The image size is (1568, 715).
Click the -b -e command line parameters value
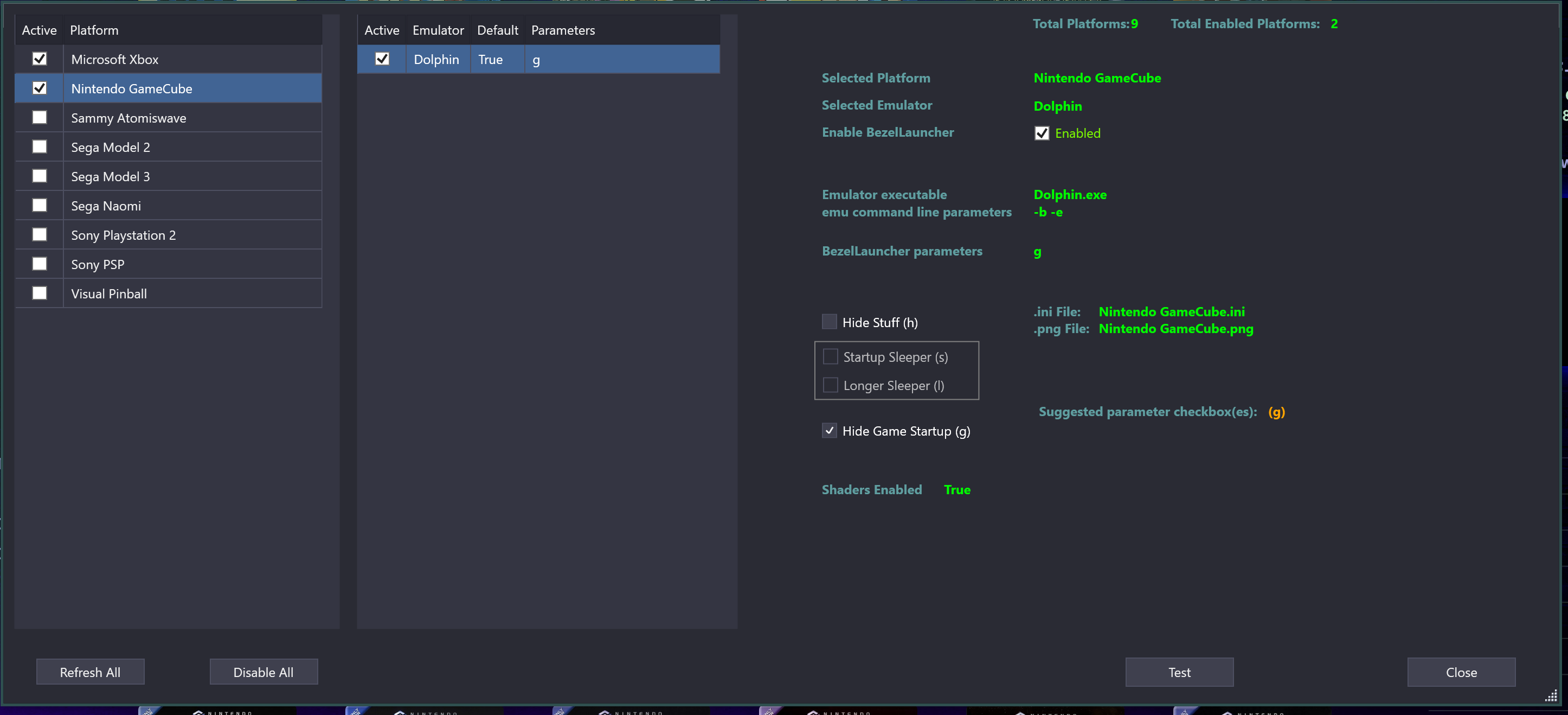coord(1048,212)
